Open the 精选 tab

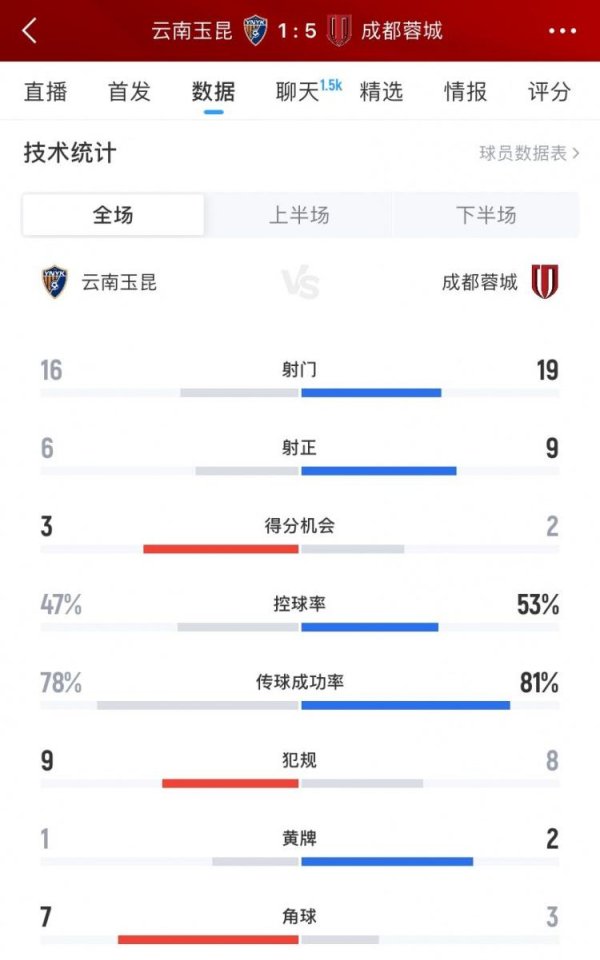pos(382,91)
